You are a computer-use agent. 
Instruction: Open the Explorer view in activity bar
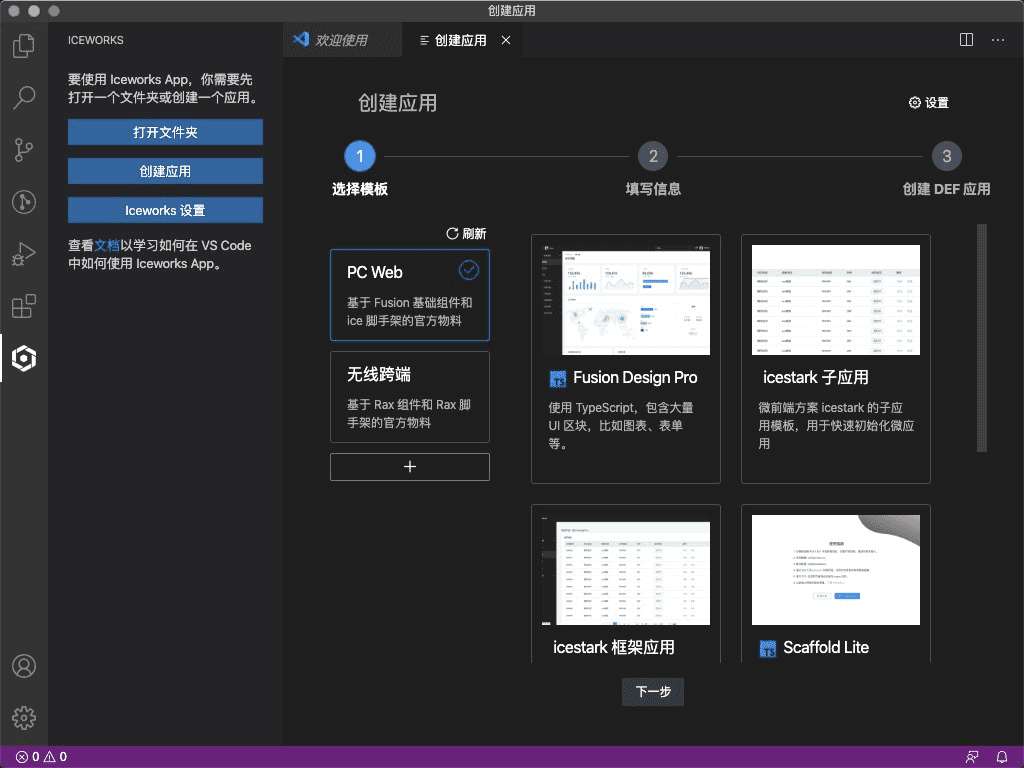click(x=24, y=46)
